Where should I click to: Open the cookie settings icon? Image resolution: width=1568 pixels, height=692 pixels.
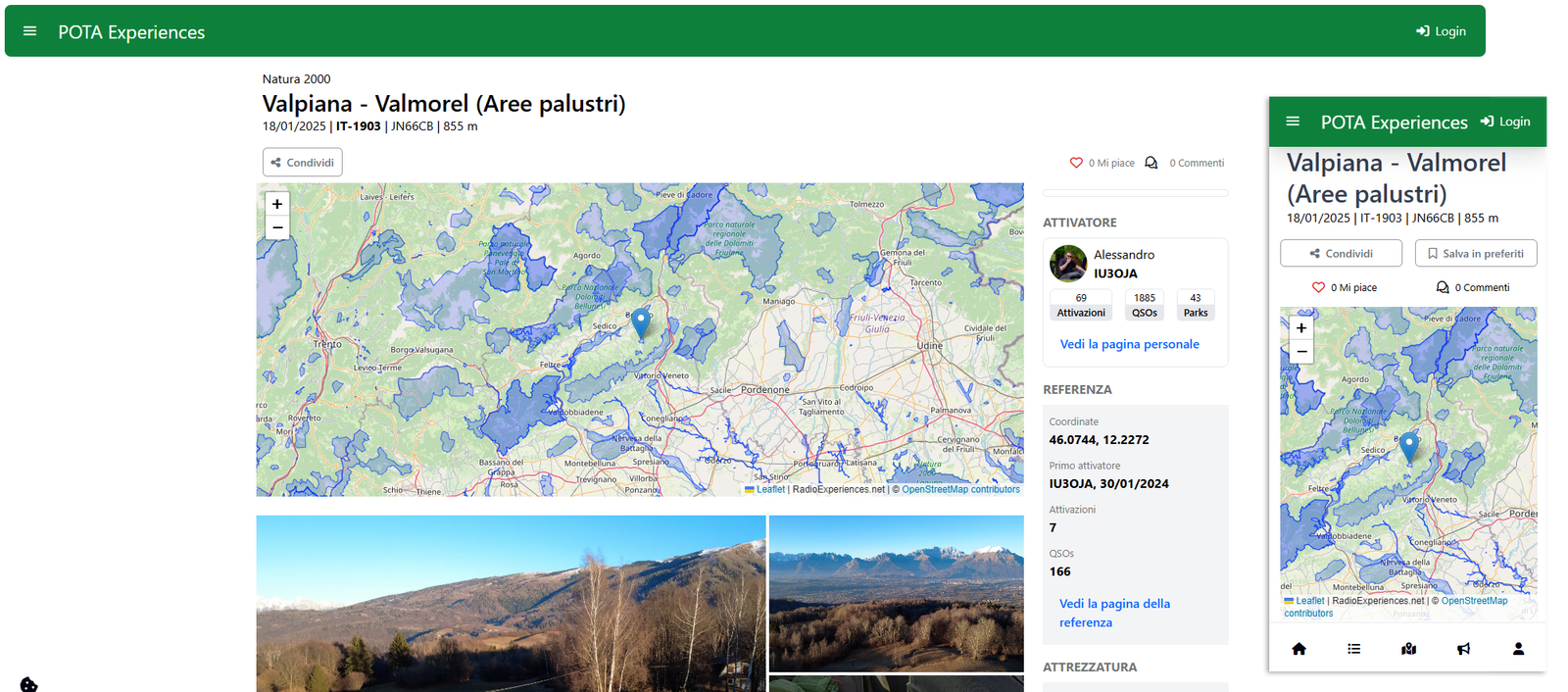tap(28, 684)
